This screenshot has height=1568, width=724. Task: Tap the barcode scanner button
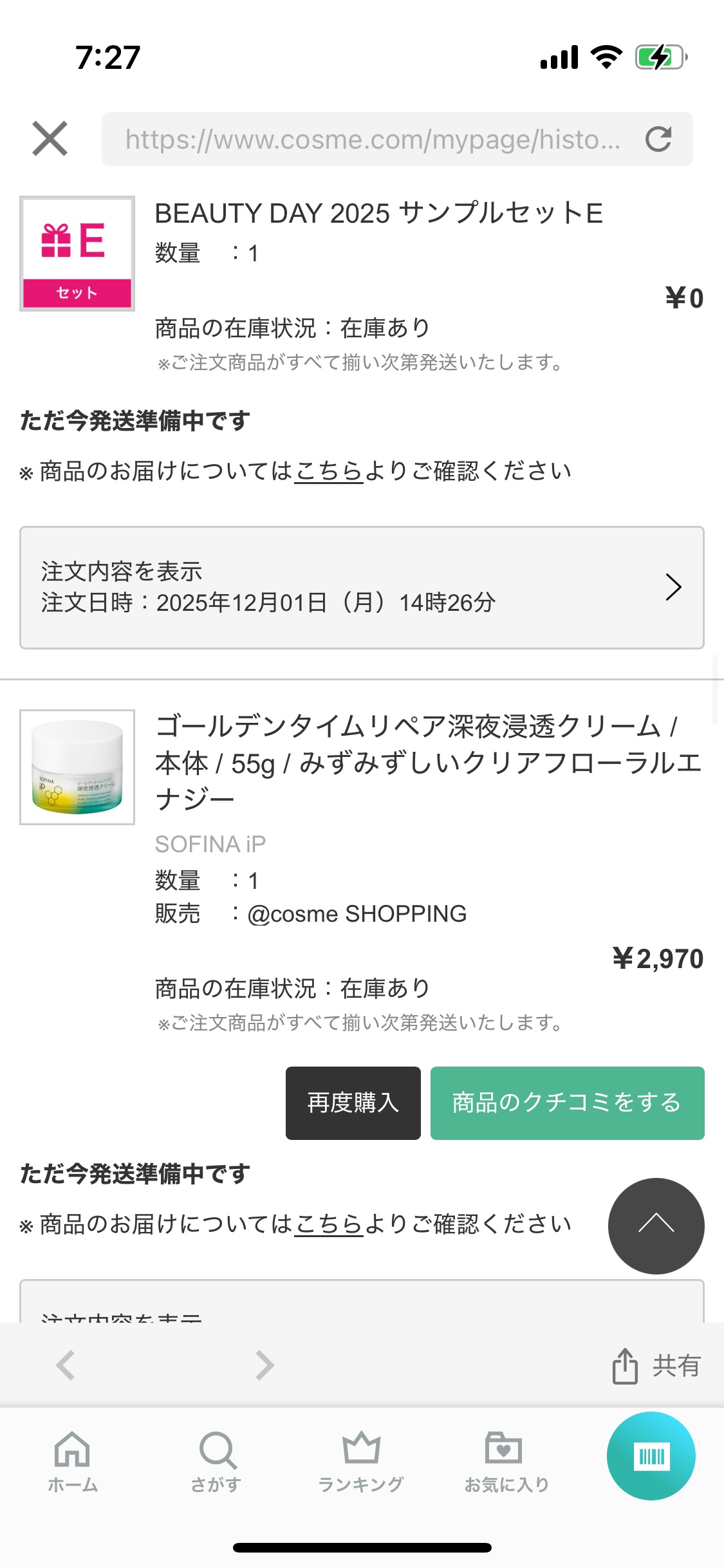click(x=651, y=1456)
